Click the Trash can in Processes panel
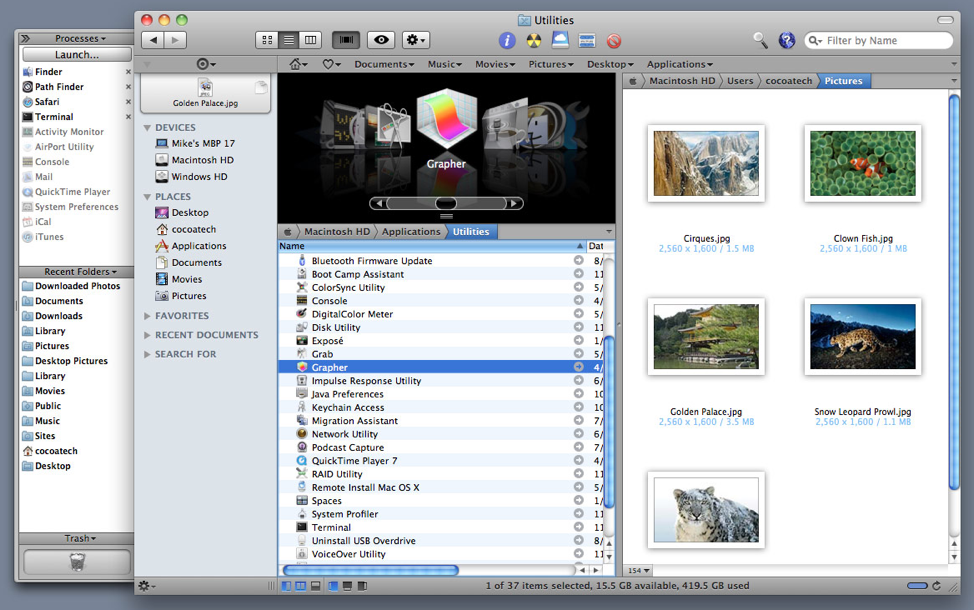The height and width of the screenshot is (610, 974). (x=77, y=562)
